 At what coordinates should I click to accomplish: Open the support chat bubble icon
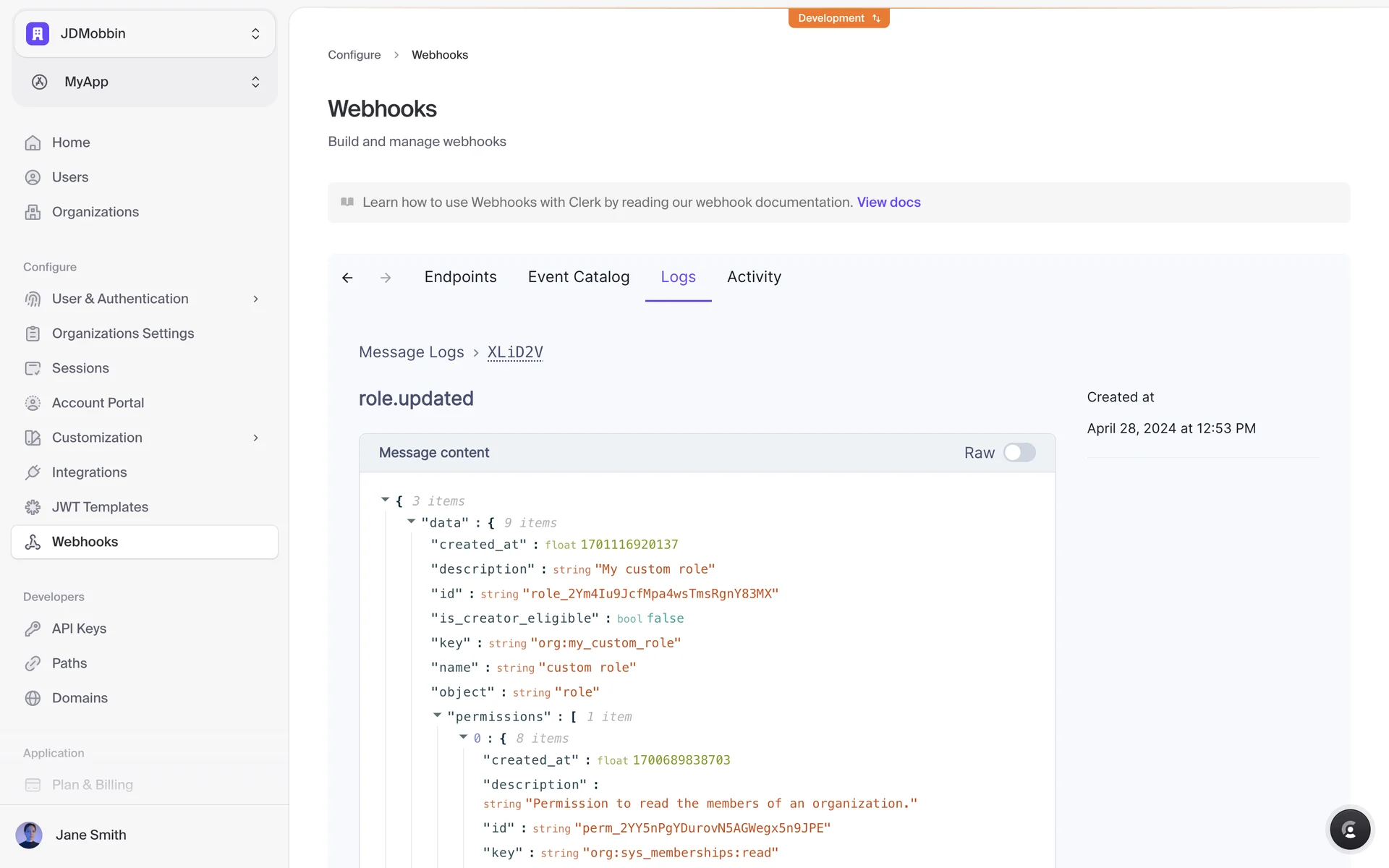tap(1349, 829)
